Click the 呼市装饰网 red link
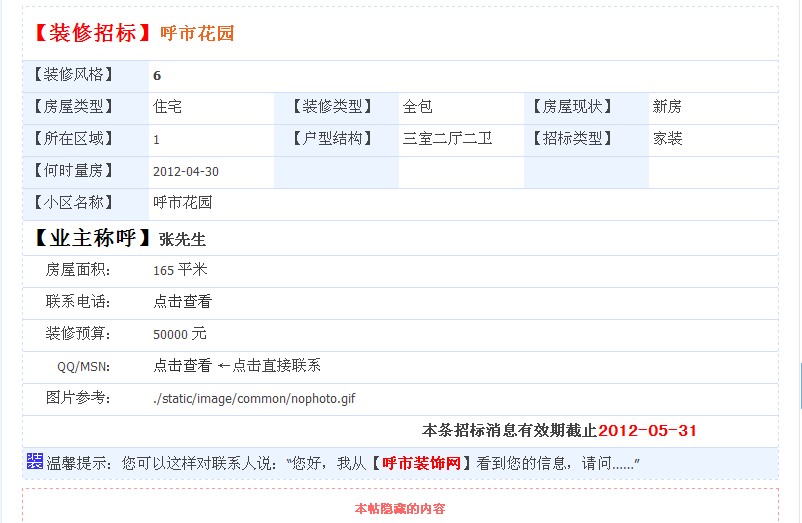This screenshot has height=523, width=802. (421, 463)
